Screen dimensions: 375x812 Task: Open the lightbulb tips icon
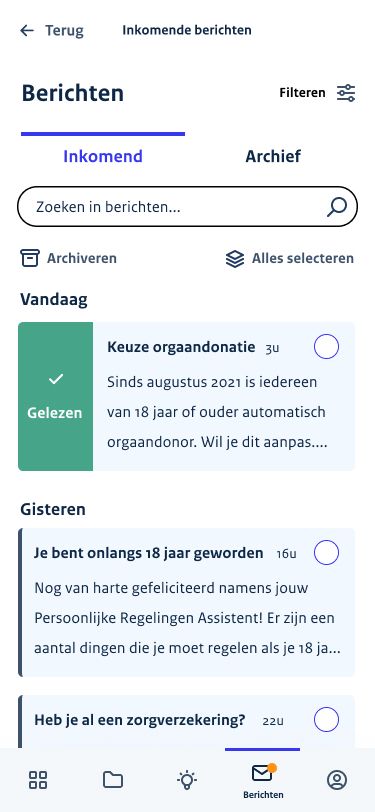[187, 779]
